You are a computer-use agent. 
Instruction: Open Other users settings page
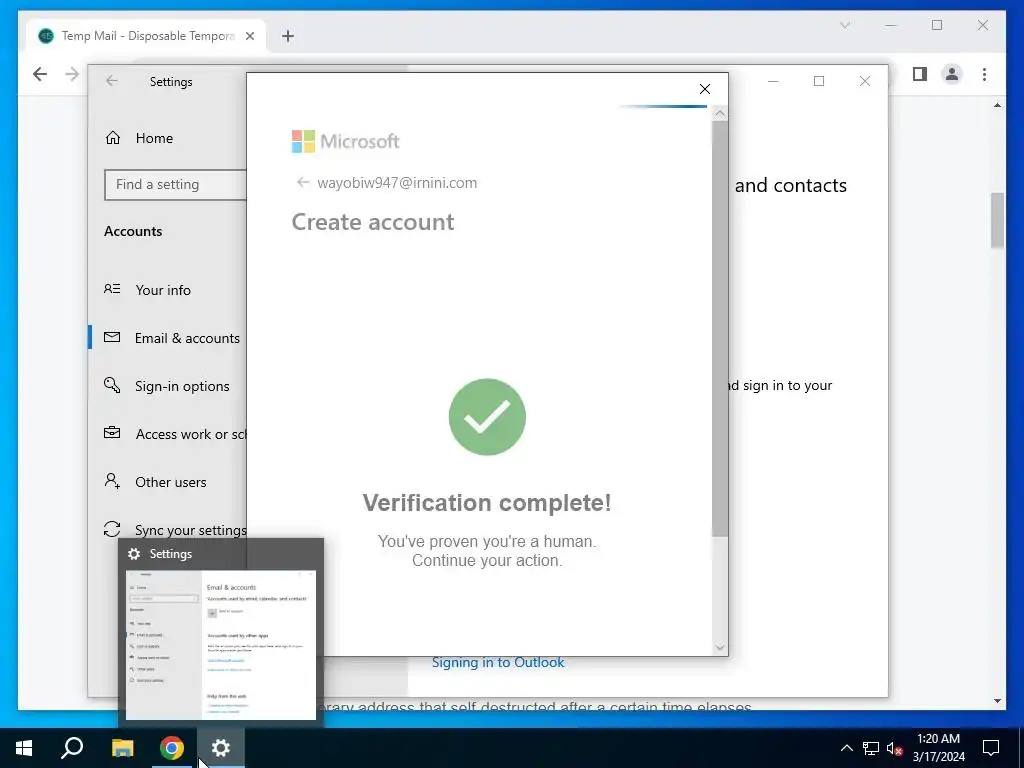point(170,482)
